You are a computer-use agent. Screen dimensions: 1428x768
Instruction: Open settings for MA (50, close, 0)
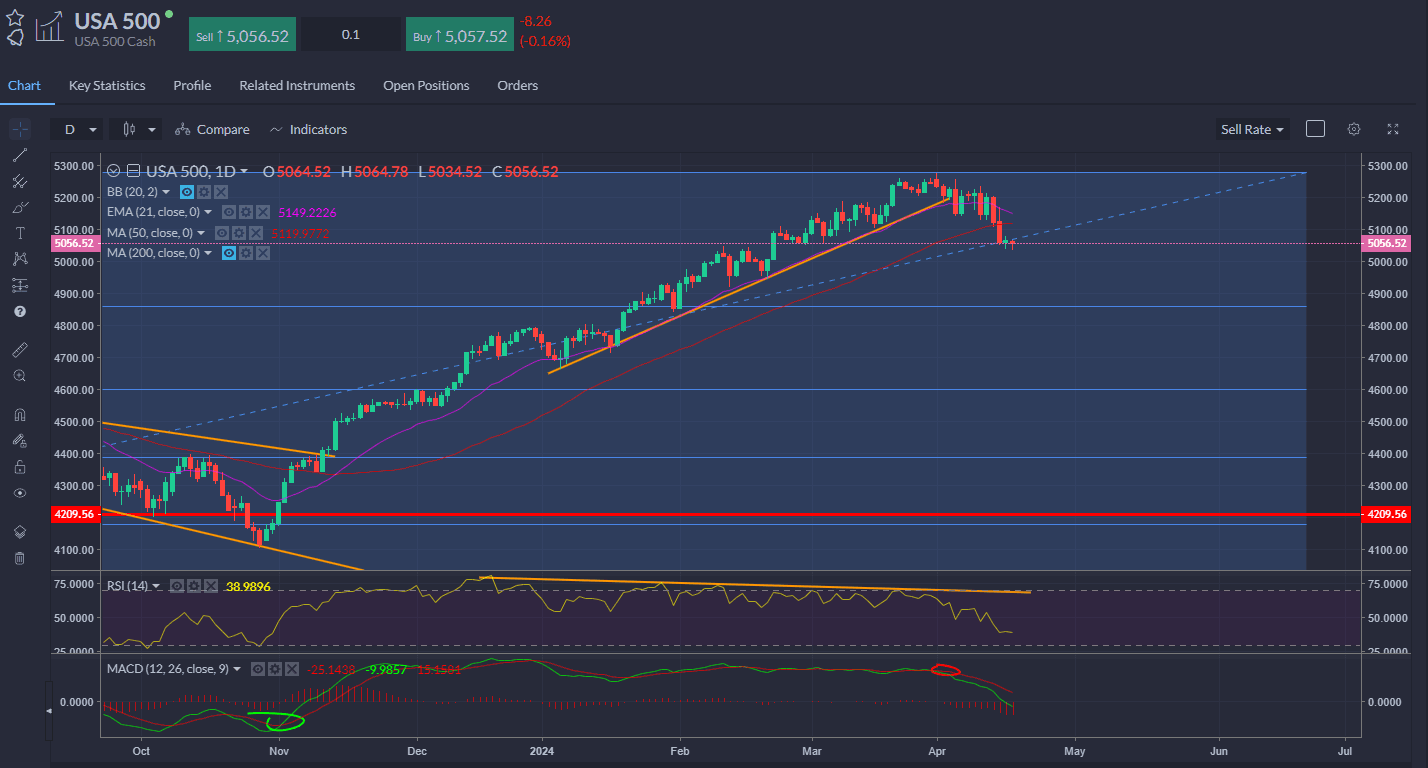239,233
